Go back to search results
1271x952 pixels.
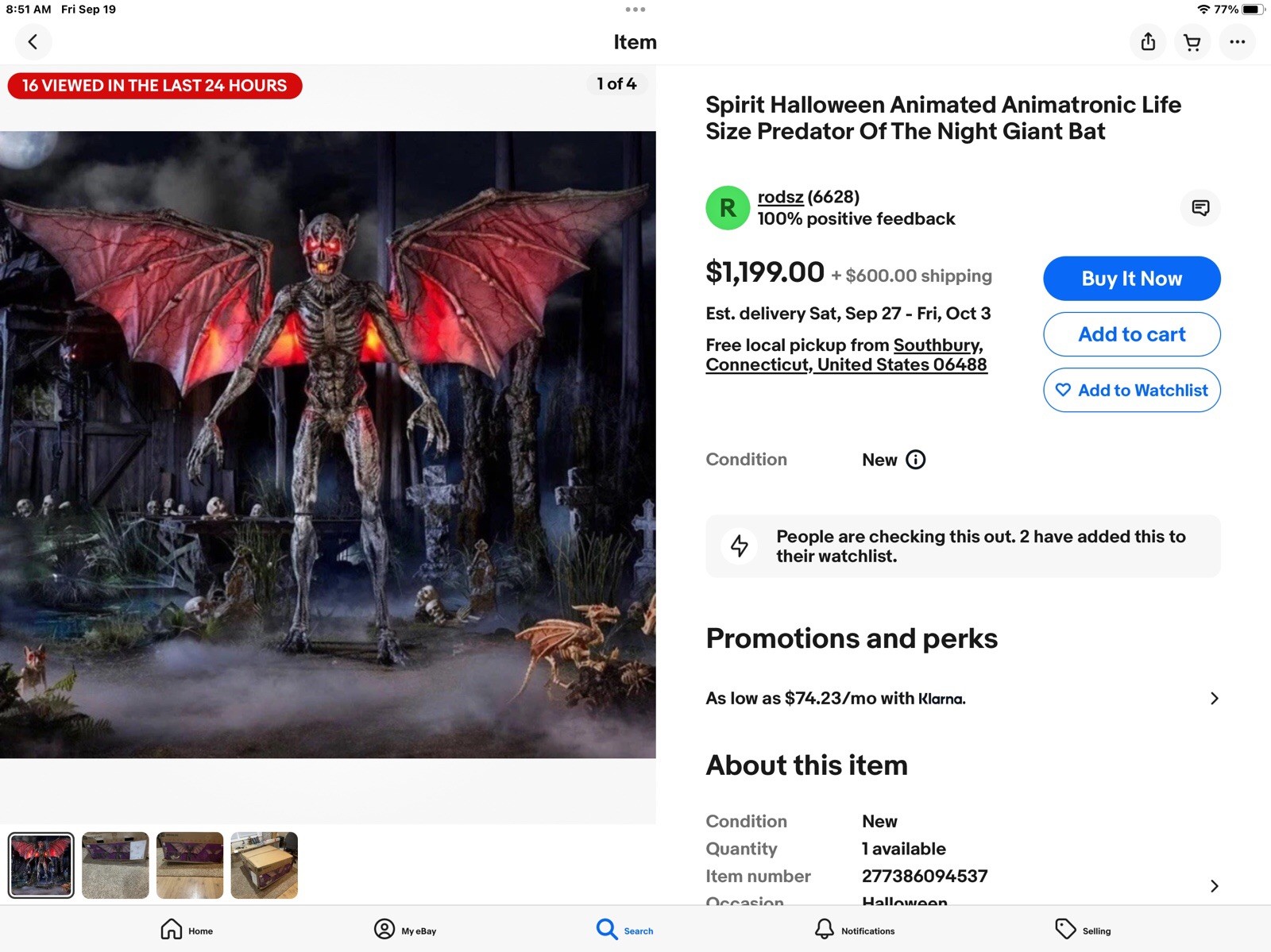click(x=33, y=42)
